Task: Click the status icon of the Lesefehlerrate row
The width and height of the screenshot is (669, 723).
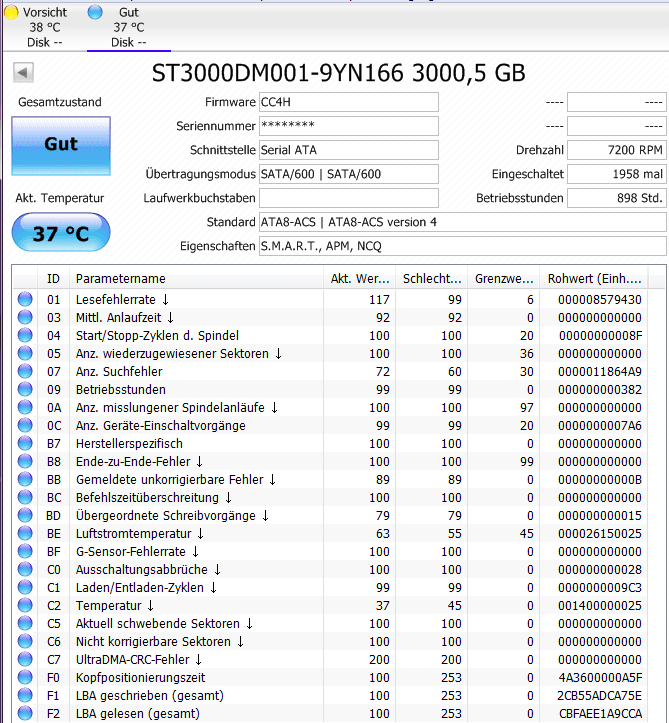Action: pyautogui.click(x=25, y=299)
